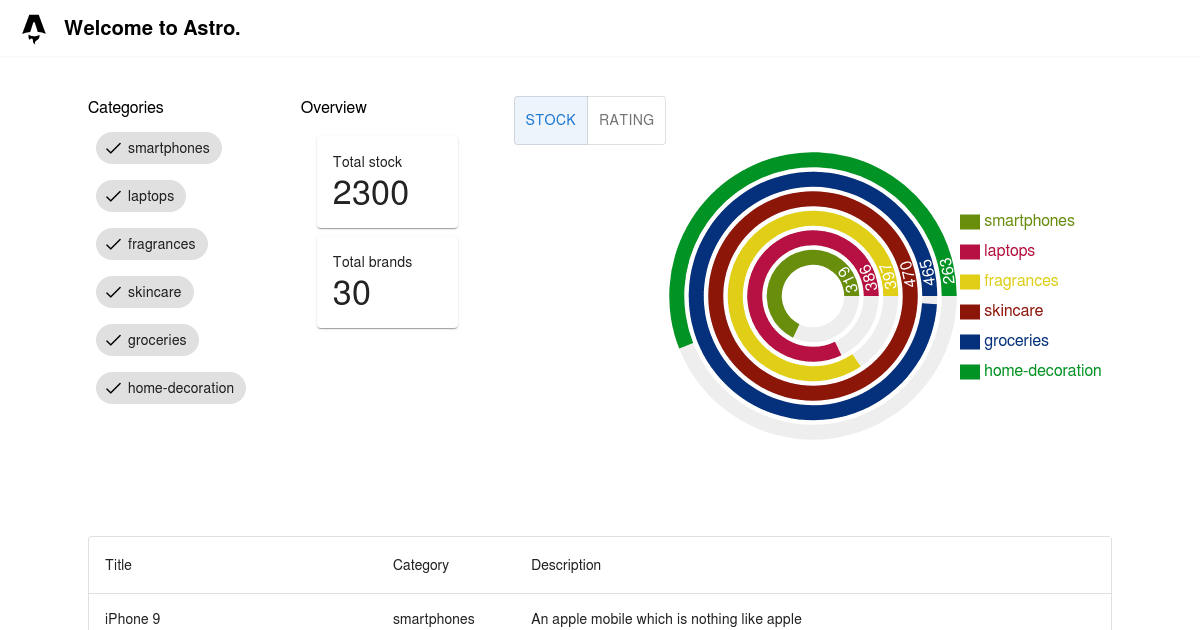This screenshot has width=1200, height=630.
Task: Toggle the groceries category filter
Action: click(x=147, y=340)
